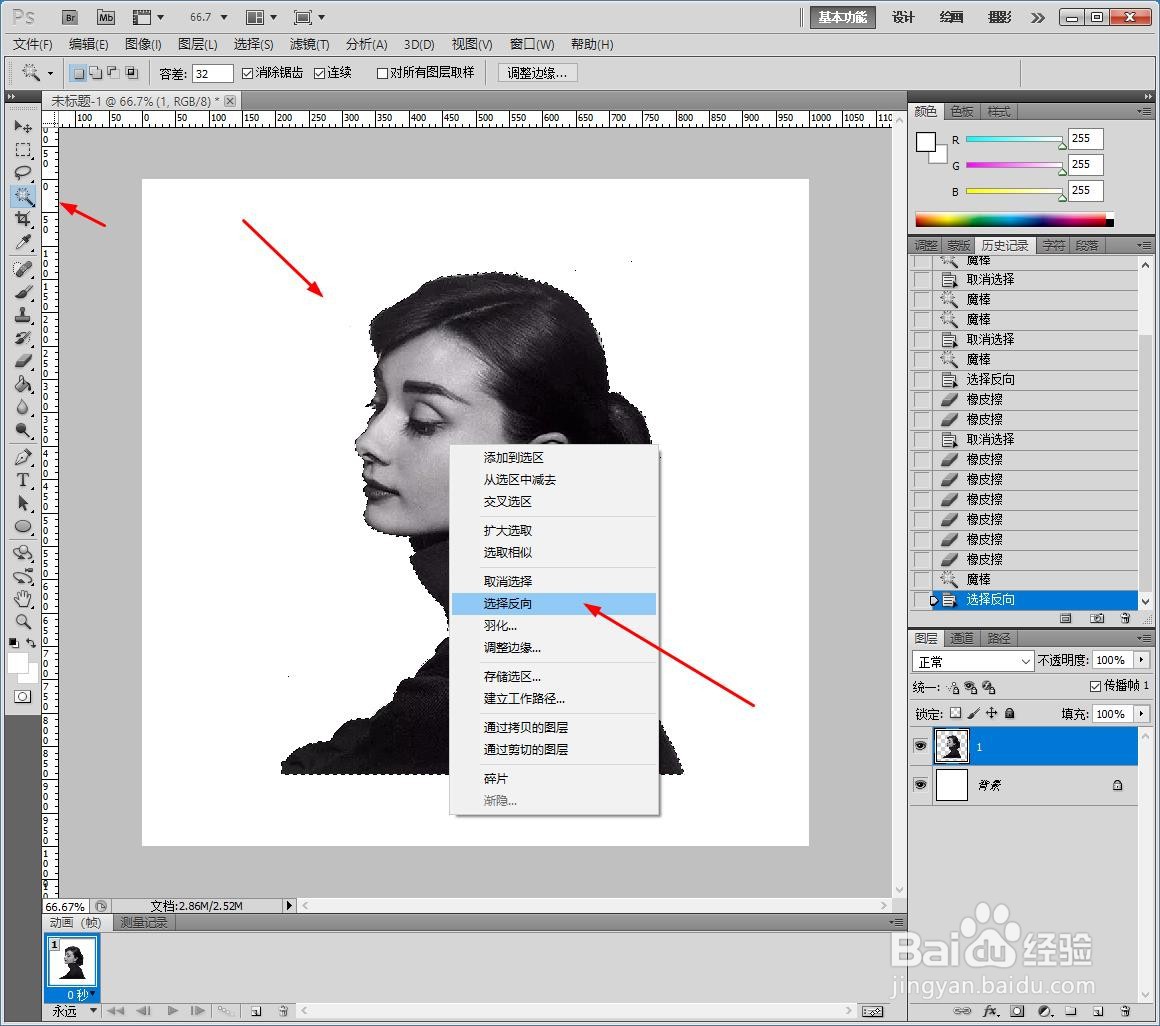Select the Lasso tool
Screen dimensions: 1160x1026
click(x=23, y=172)
